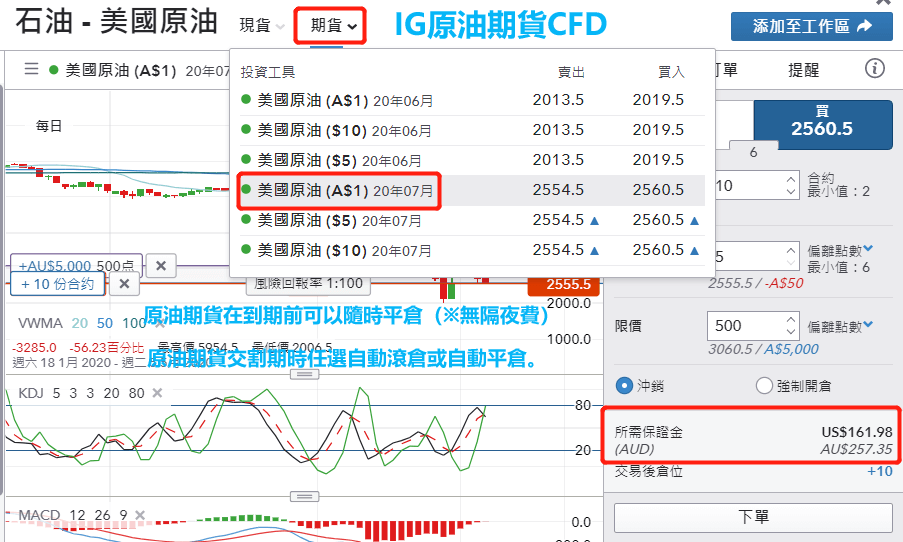This screenshot has height=542, width=903.
Task: Increase the contract size stepper
Action: click(x=791, y=179)
